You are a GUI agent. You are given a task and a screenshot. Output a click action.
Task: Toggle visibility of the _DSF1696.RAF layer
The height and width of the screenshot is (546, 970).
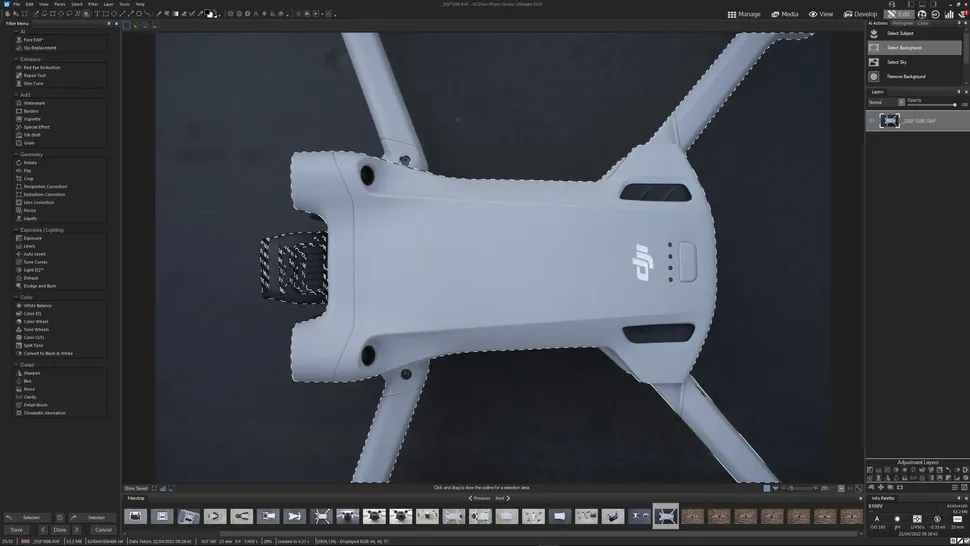(x=871, y=120)
